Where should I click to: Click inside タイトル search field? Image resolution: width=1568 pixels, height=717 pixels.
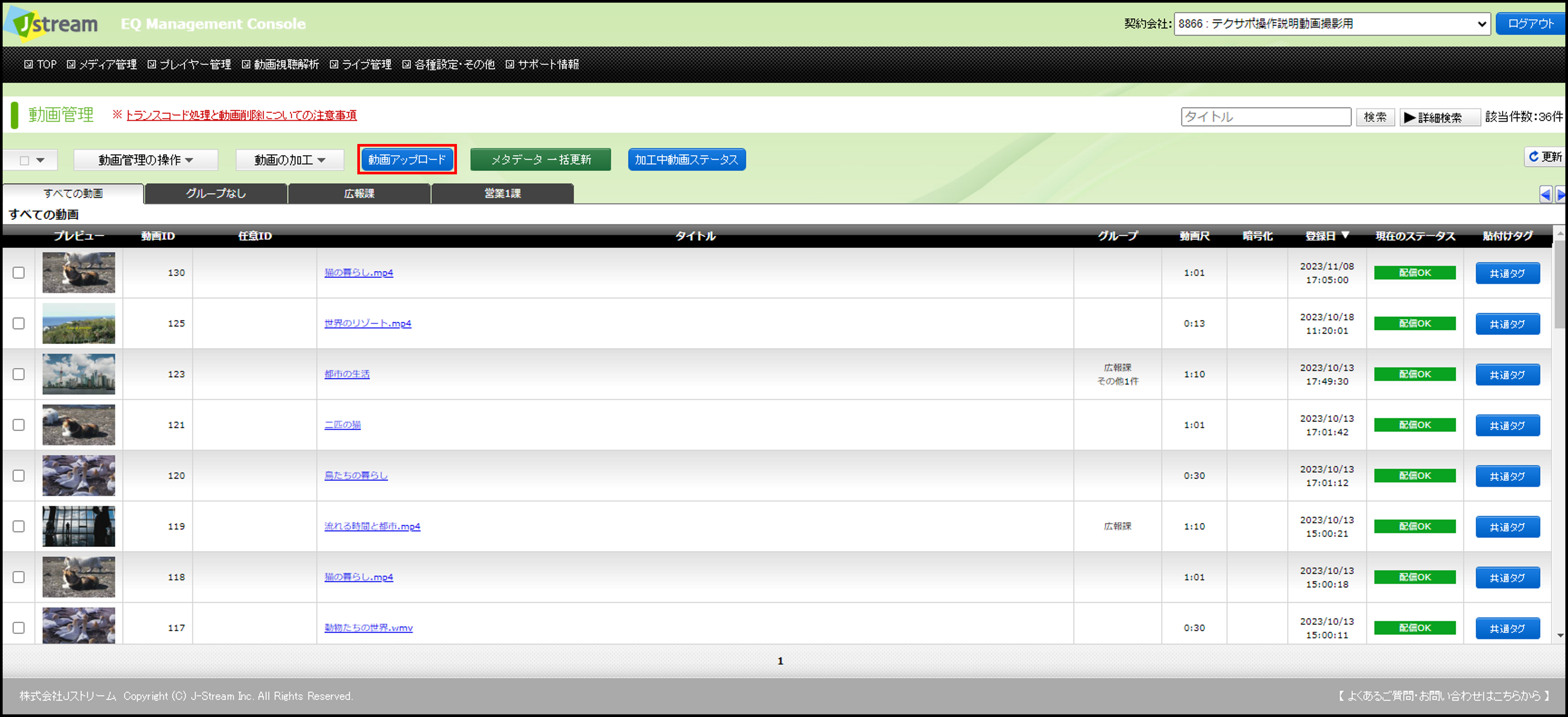[x=1266, y=117]
